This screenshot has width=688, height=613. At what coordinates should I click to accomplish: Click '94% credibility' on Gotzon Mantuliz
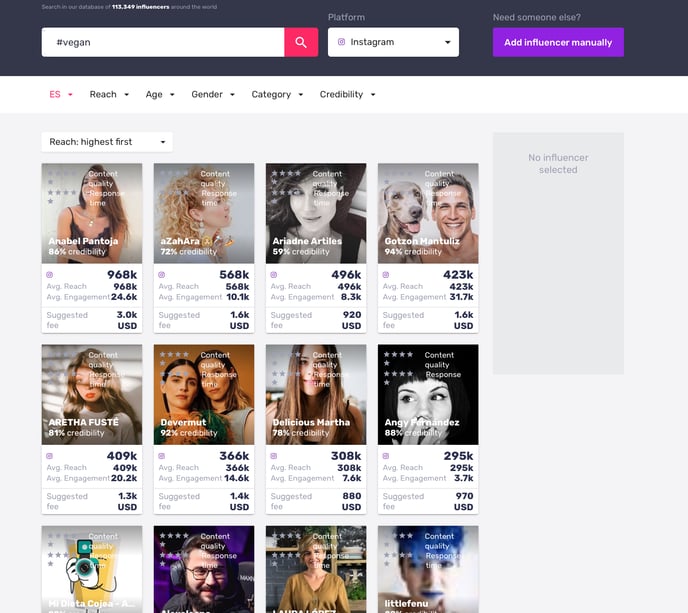click(x=413, y=252)
